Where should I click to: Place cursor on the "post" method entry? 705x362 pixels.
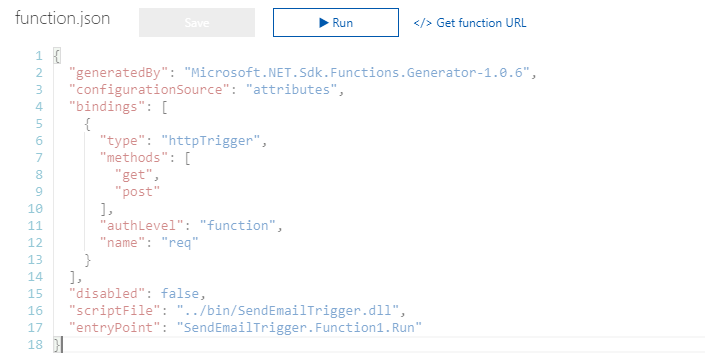tap(138, 192)
